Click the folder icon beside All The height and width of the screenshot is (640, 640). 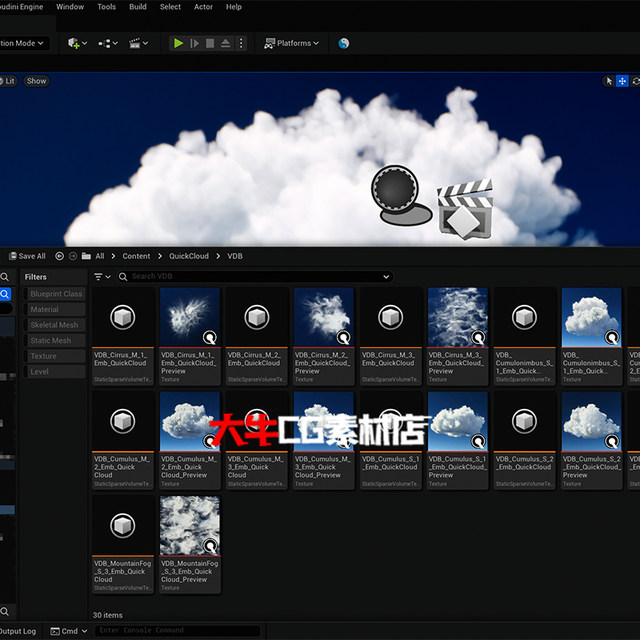click(x=86, y=256)
